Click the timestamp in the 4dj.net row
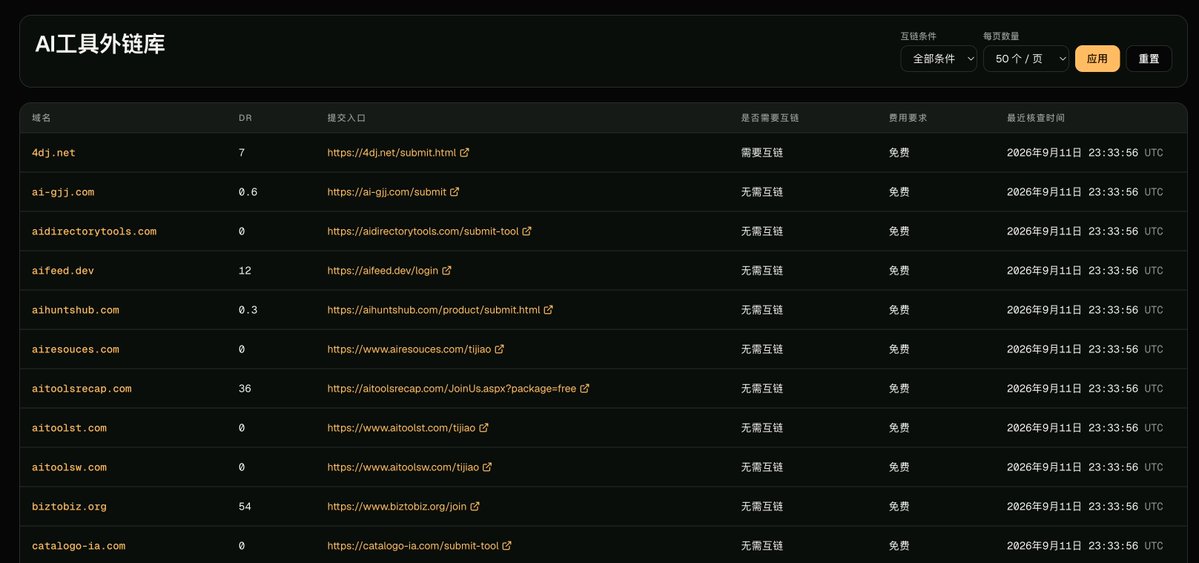The image size is (1199, 563). (x=1084, y=153)
